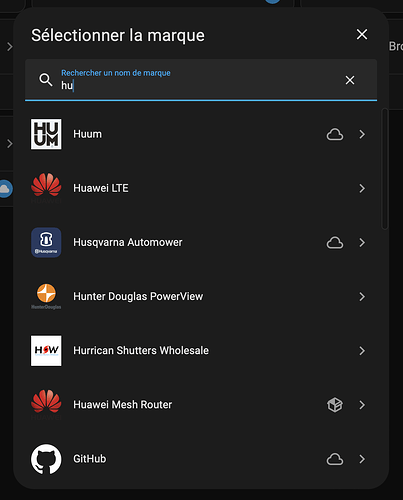The image size is (403, 500).
Task: Click the Husqvarna Automower logo icon
Action: pos(46,242)
